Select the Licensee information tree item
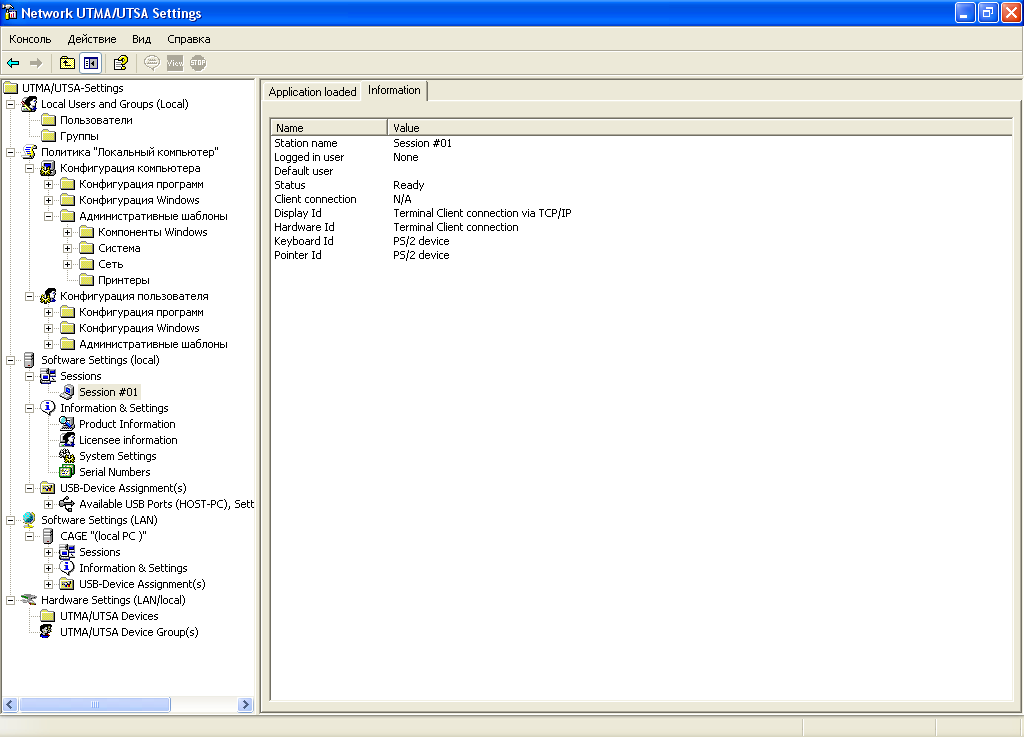This screenshot has width=1024, height=737. 128,440
